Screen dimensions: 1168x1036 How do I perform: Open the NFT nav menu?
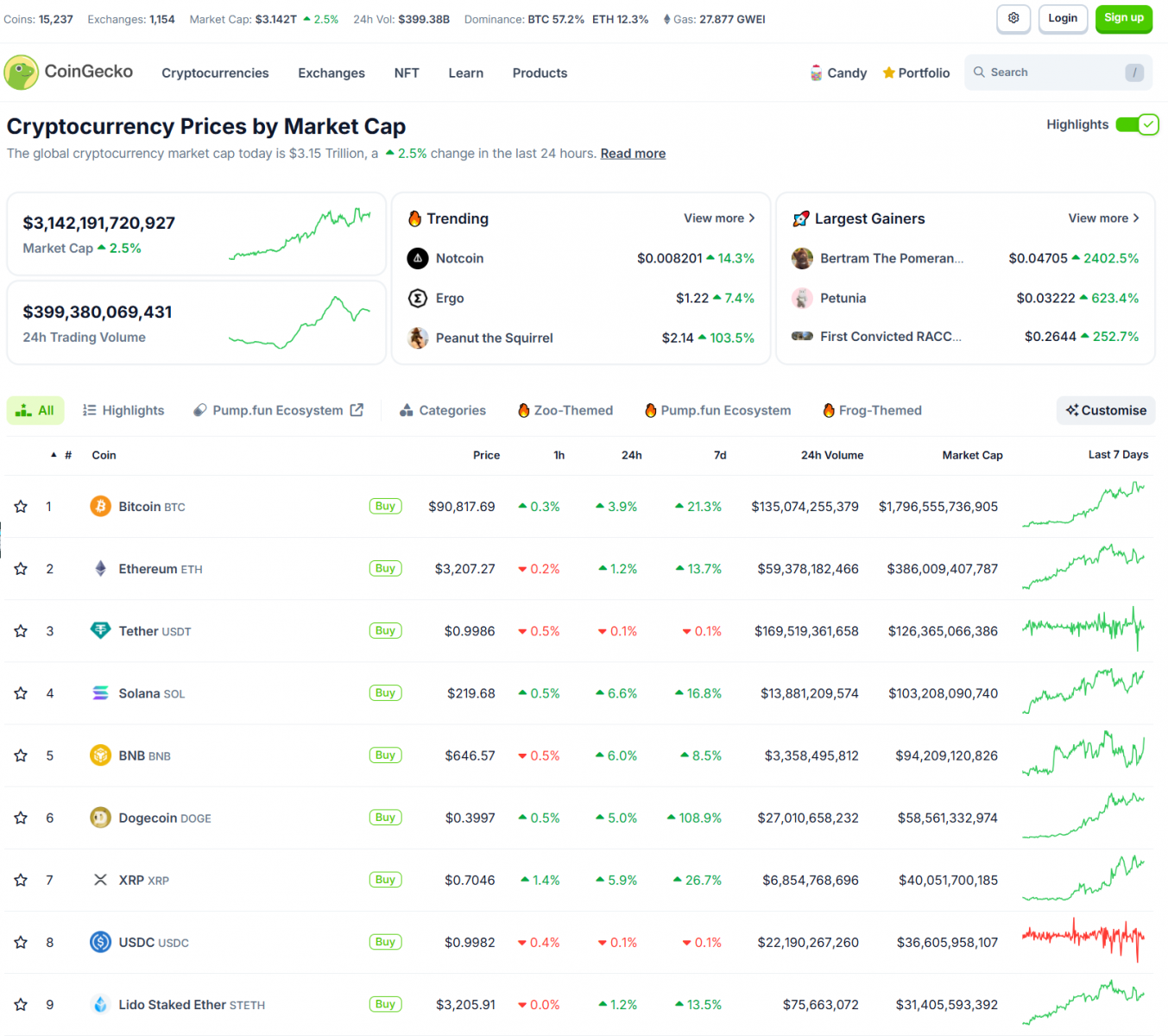click(407, 73)
